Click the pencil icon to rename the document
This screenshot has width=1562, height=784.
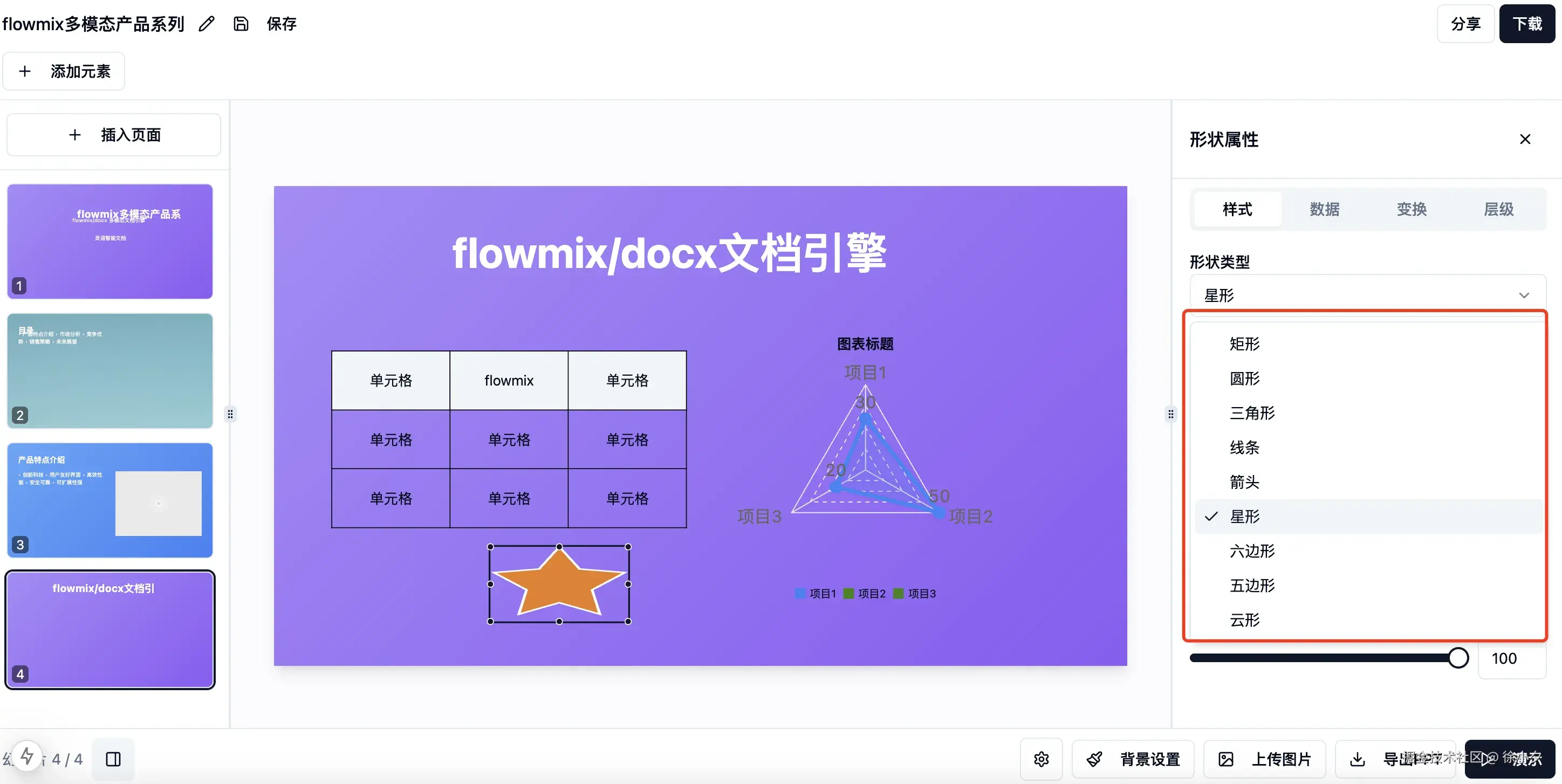206,24
